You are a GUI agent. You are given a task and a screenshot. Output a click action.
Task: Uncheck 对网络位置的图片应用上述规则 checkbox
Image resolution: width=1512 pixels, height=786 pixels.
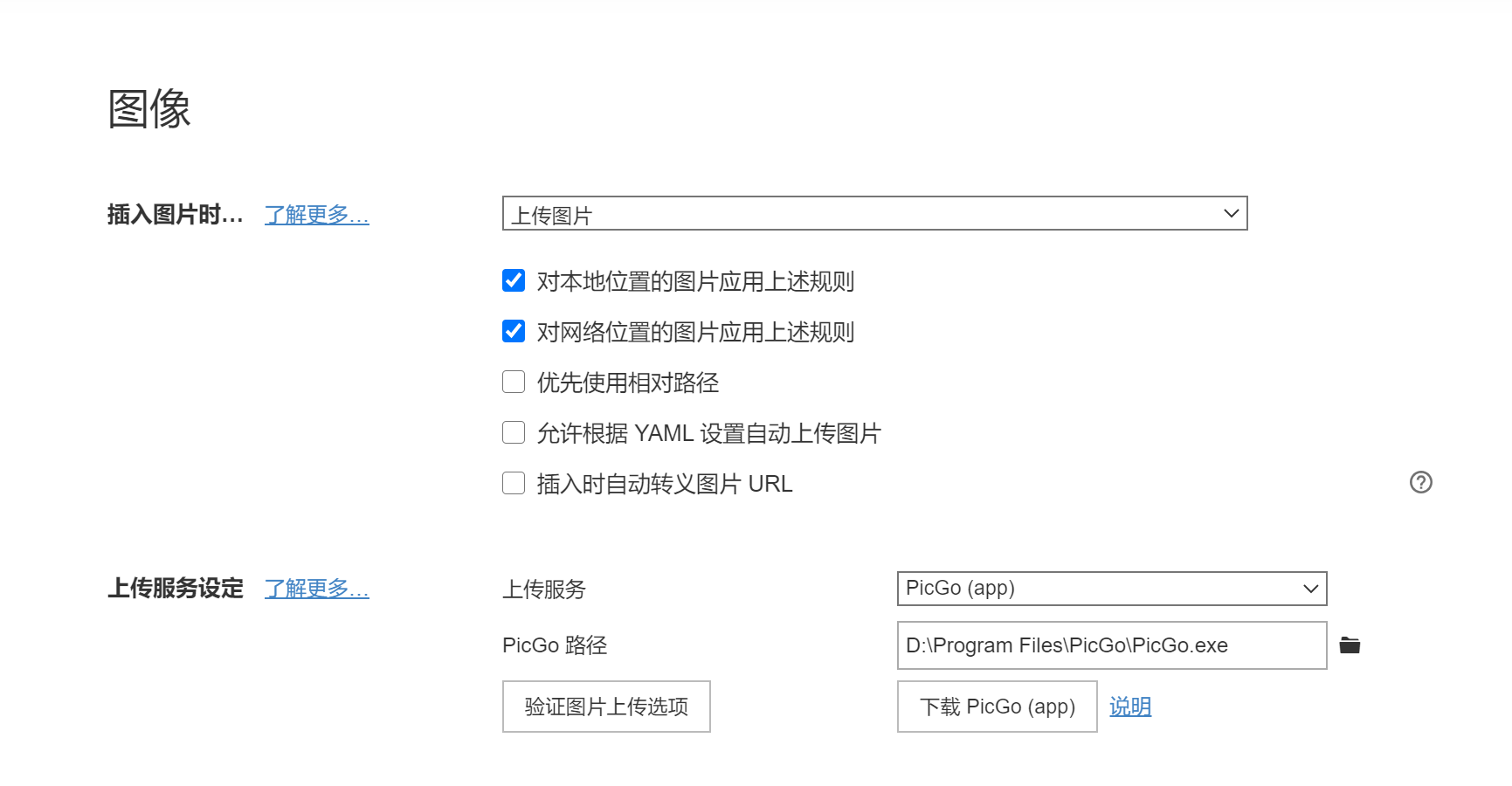point(514,331)
